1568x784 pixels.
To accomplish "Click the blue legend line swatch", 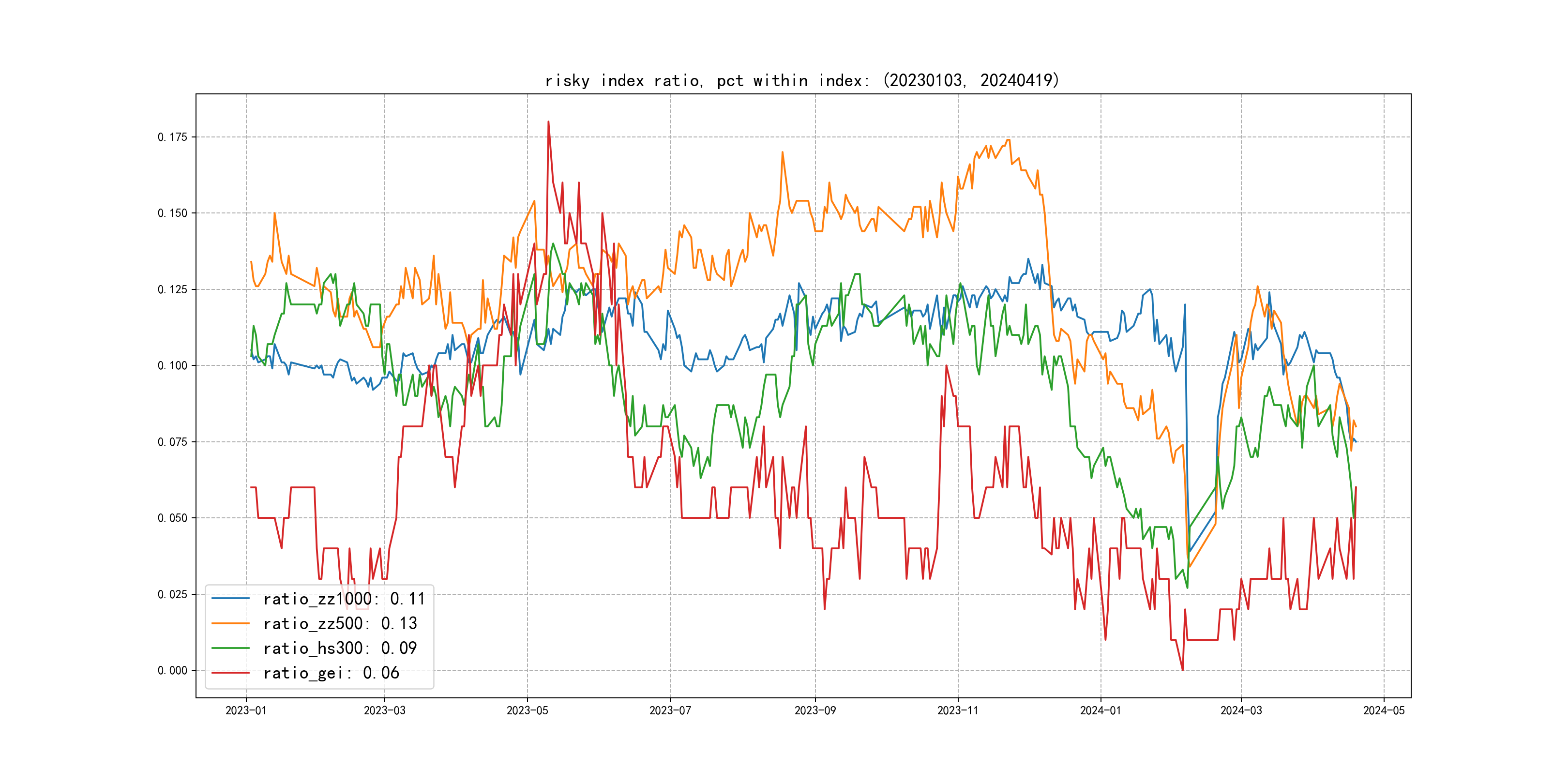I will [230, 599].
